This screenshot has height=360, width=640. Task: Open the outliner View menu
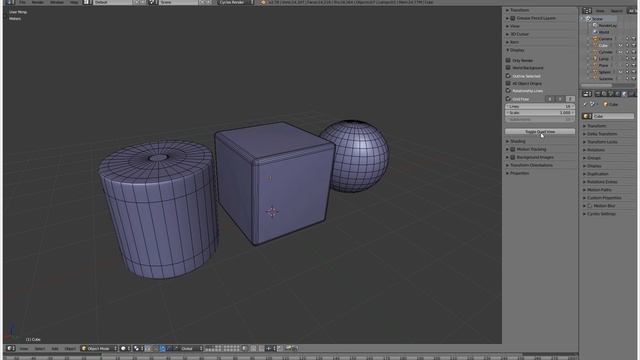click(x=600, y=11)
